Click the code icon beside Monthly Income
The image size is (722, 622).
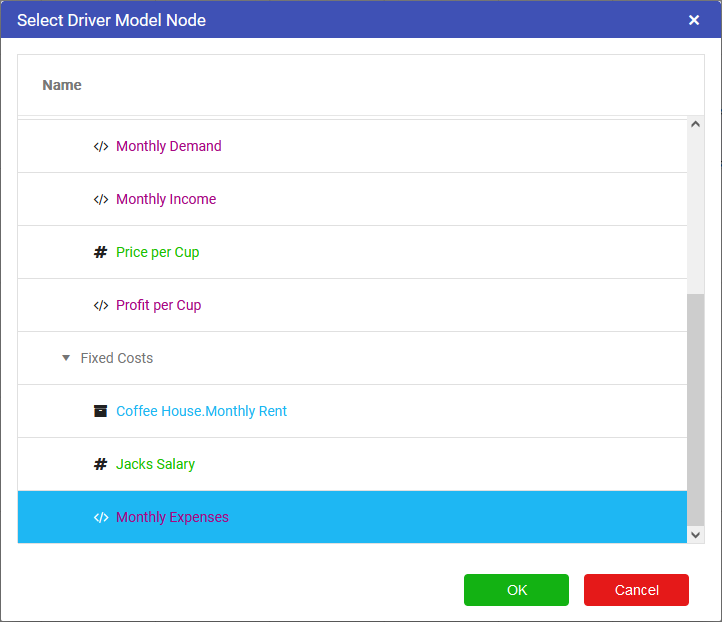click(x=100, y=199)
